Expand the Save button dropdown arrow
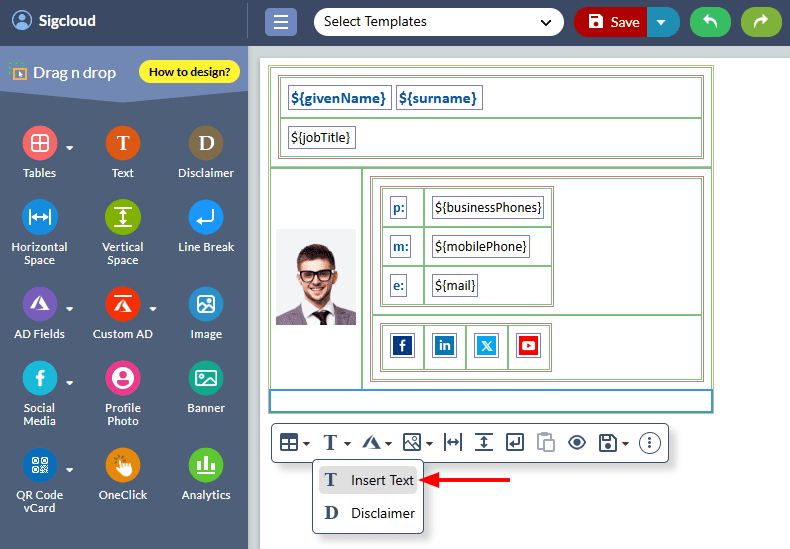The width and height of the screenshot is (790, 549). 662,22
